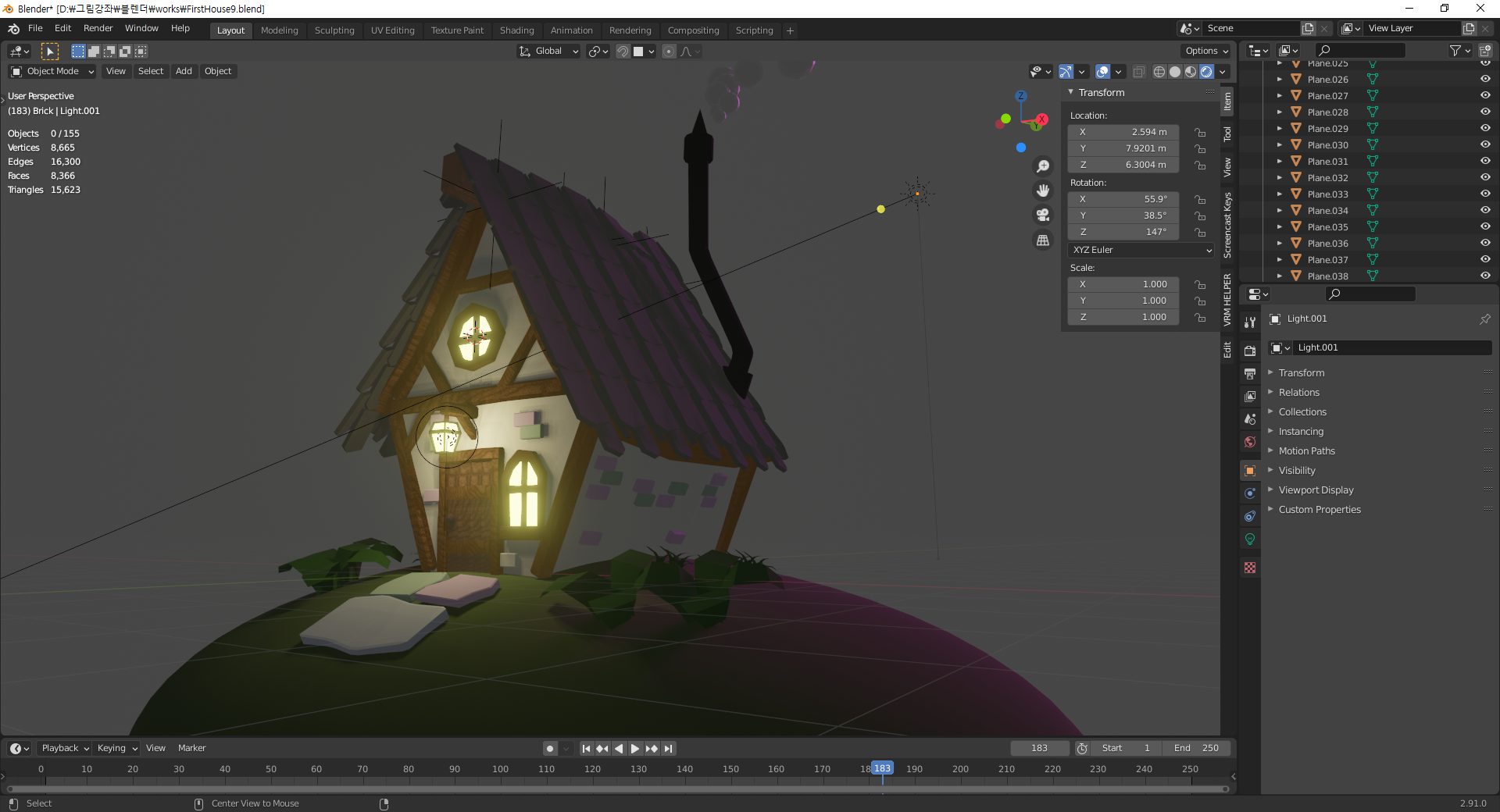Lock the Rotation Z value
The image size is (1500, 812).
coord(1200,232)
